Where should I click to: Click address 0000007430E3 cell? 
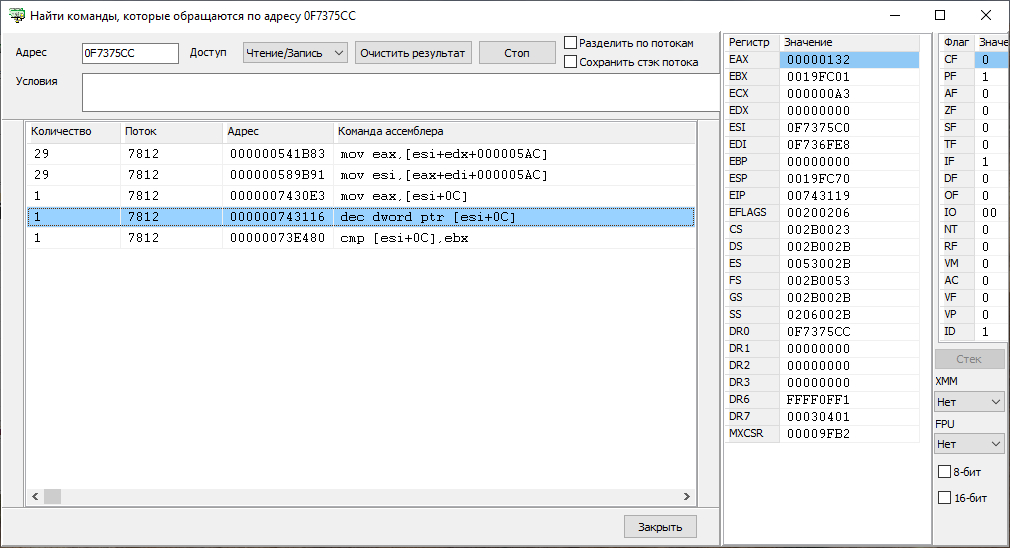tap(278, 196)
